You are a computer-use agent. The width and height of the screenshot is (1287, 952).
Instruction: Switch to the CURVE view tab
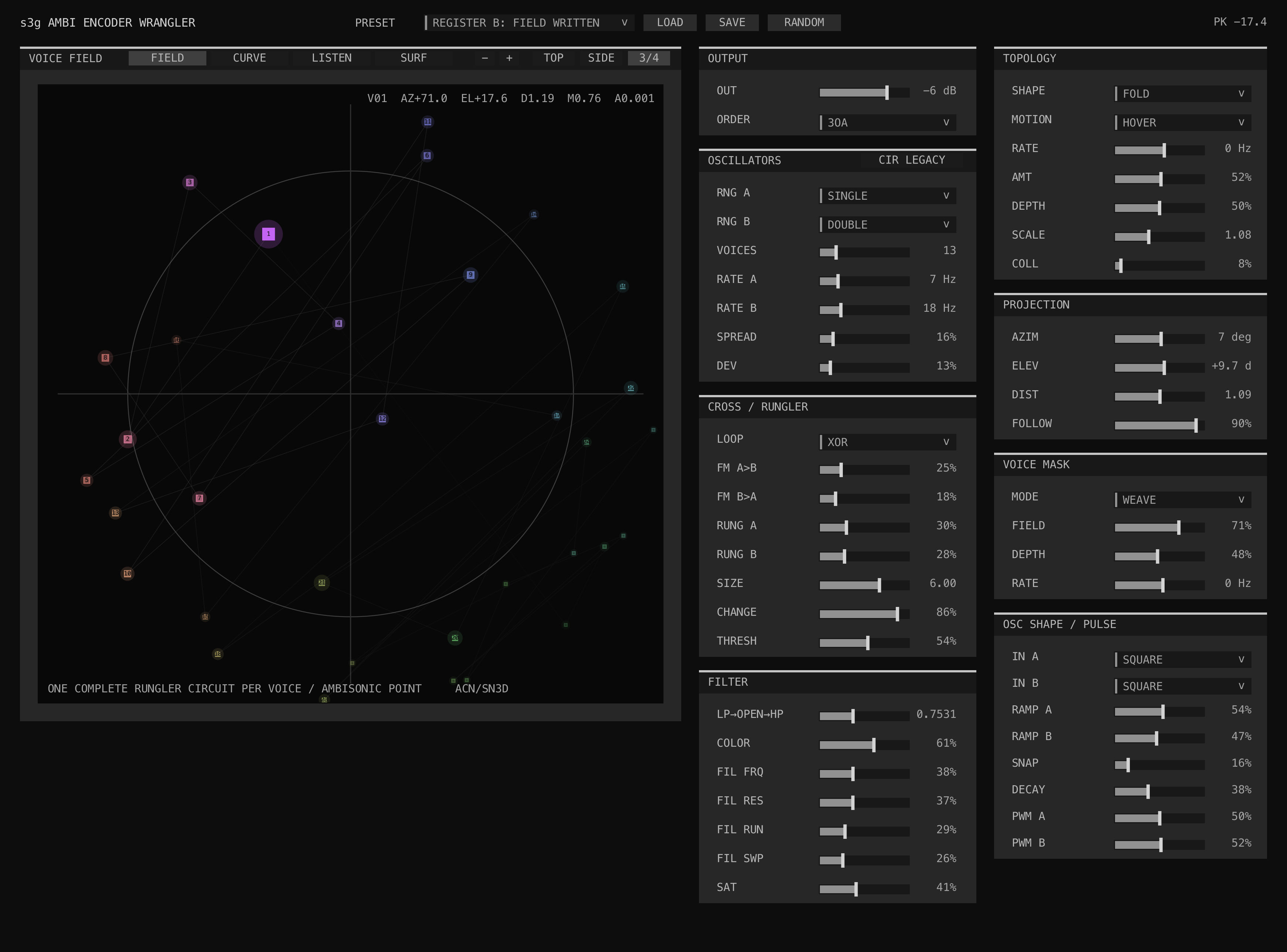click(x=250, y=58)
